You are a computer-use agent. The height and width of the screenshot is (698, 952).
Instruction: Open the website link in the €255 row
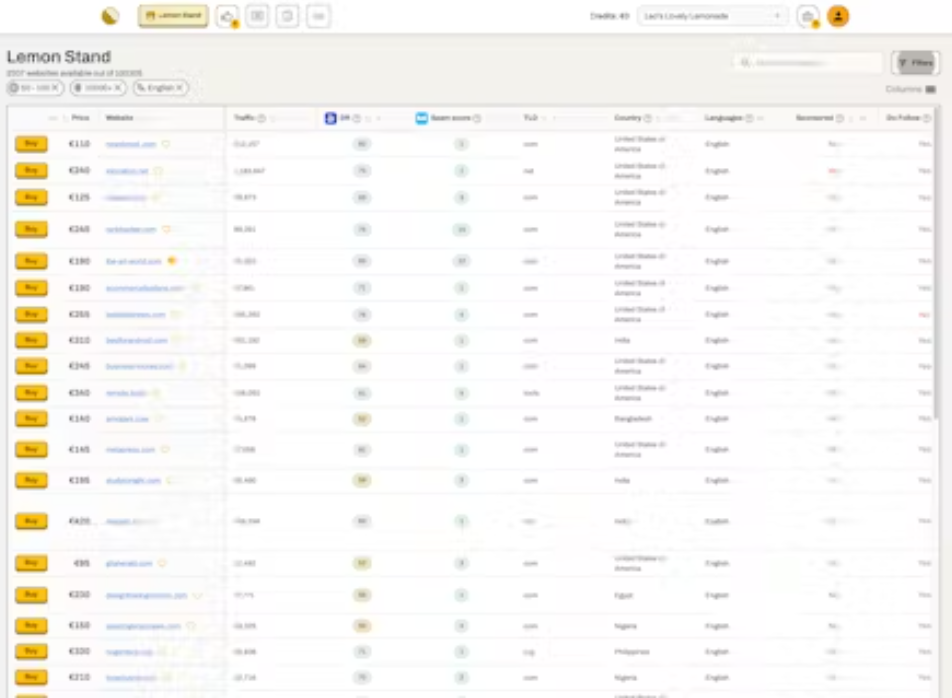pos(135,314)
